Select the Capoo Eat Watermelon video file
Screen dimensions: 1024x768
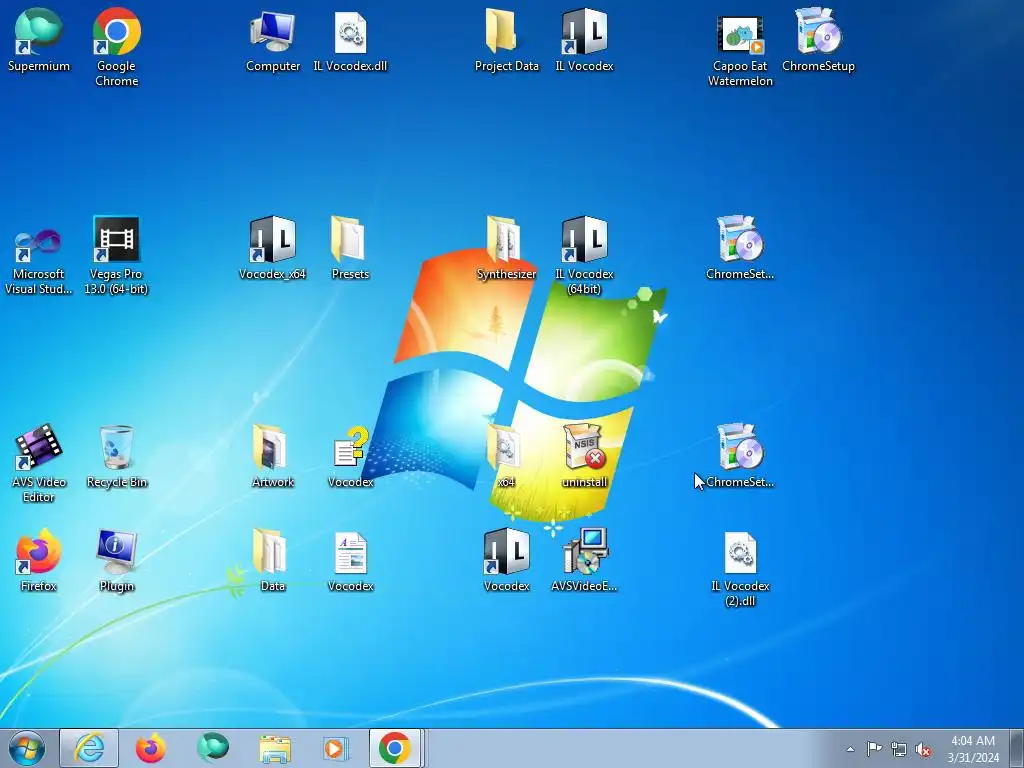click(x=740, y=49)
